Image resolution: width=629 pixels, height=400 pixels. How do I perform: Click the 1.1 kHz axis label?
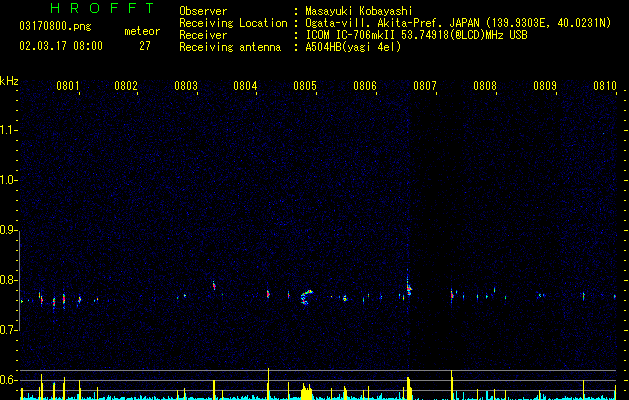pyautogui.click(x=8, y=130)
